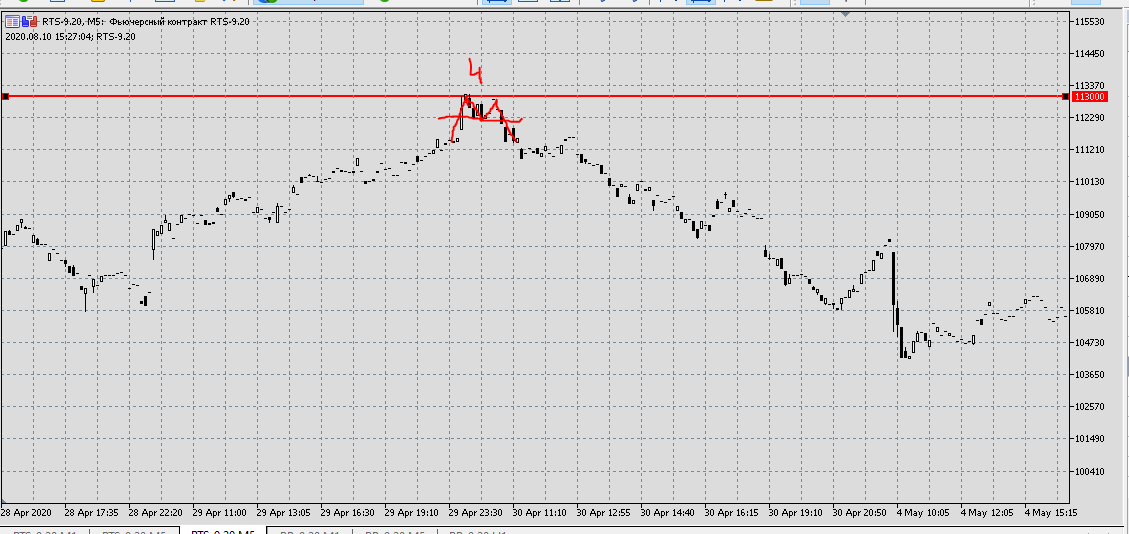Click the '30 Apr 20:50' time label
The width and height of the screenshot is (1129, 534).
[860, 512]
